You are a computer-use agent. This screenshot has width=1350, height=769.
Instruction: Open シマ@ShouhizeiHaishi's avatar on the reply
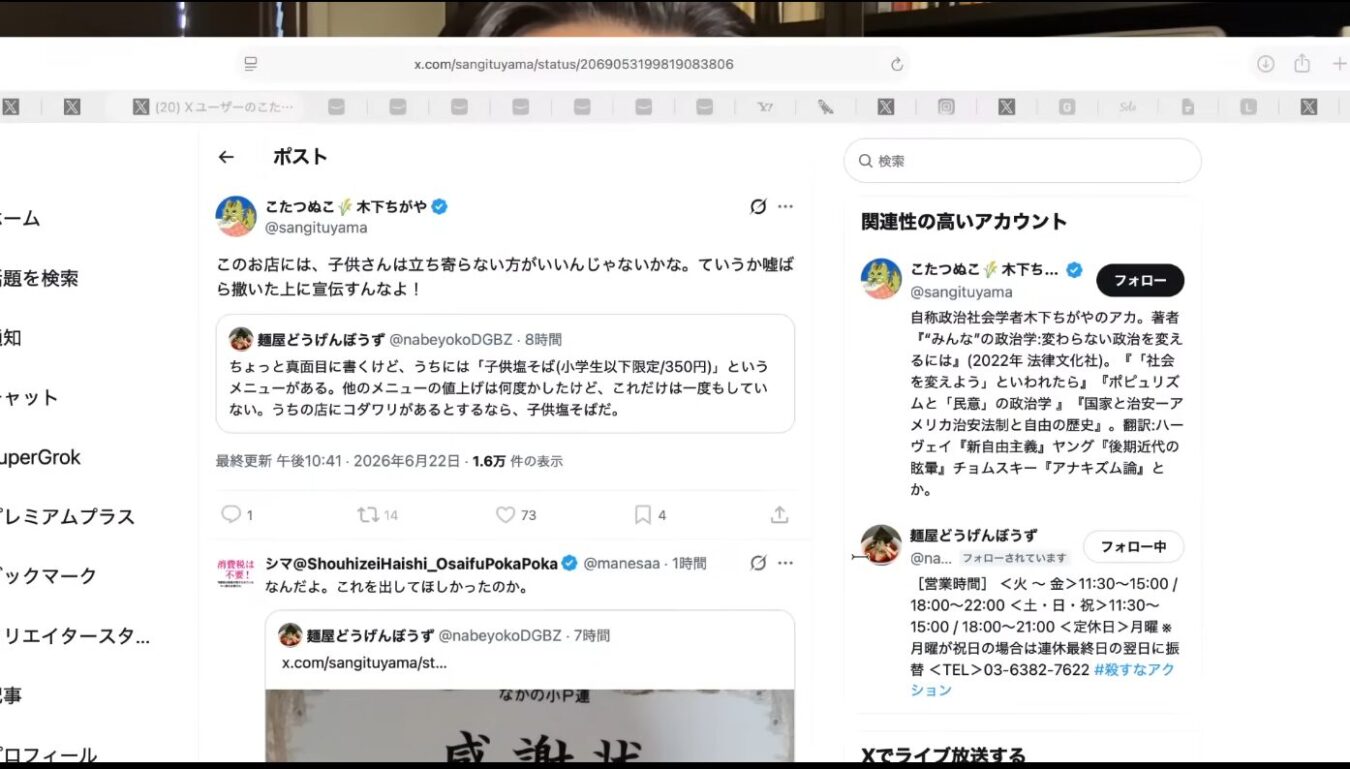(236, 573)
